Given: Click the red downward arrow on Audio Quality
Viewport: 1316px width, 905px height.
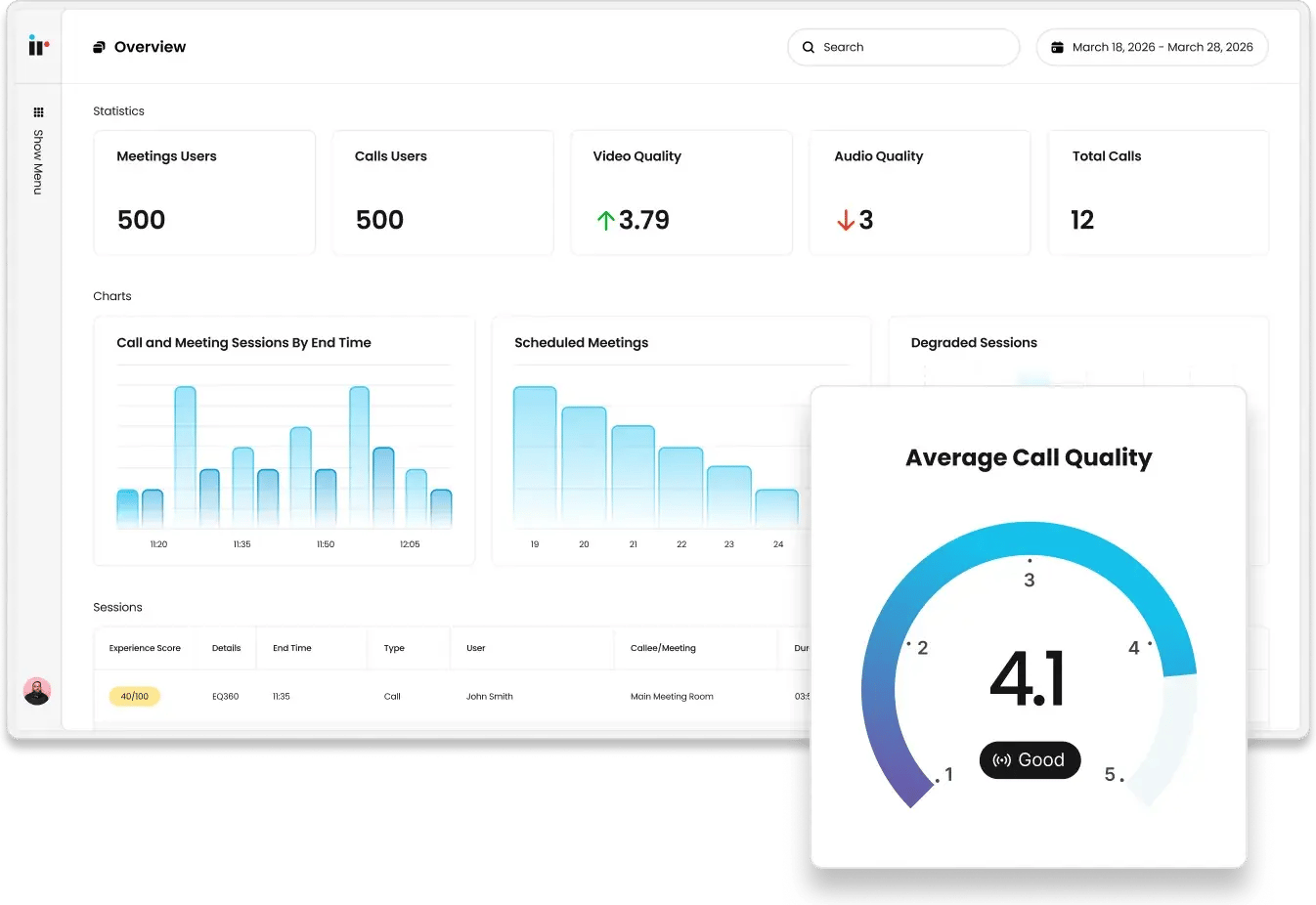Looking at the screenshot, I should pos(846,220).
